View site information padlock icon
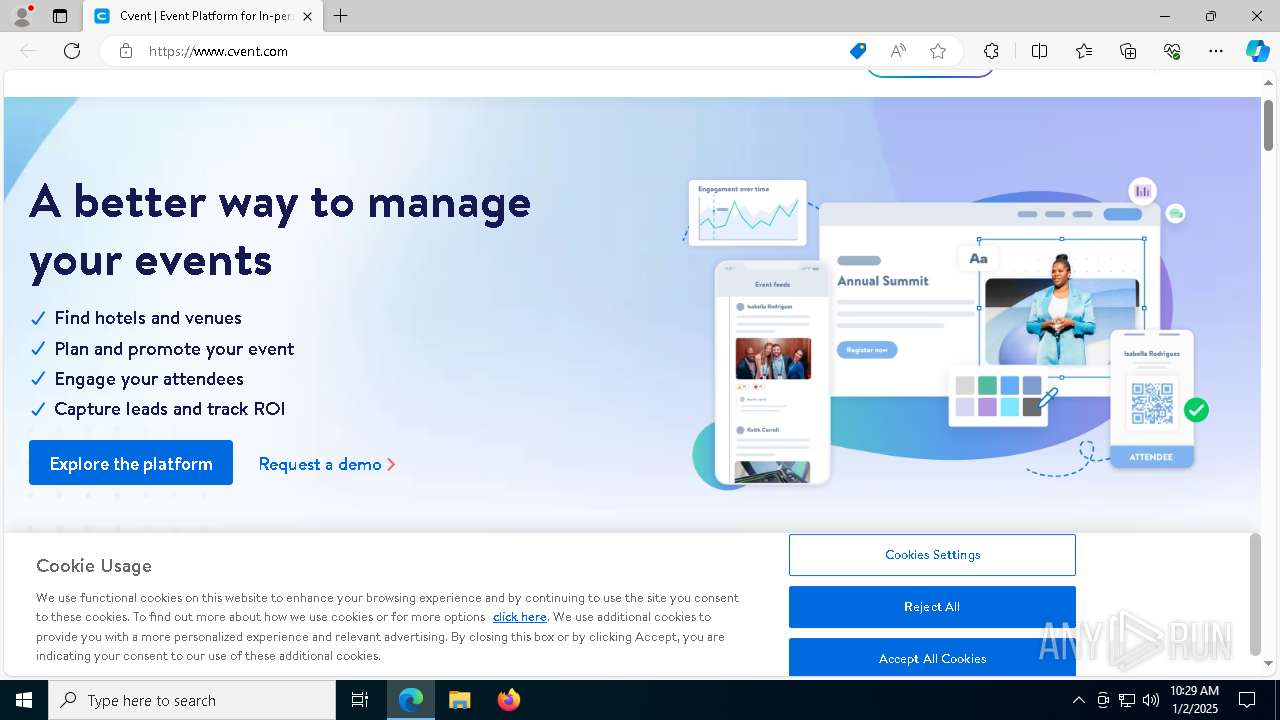1280x720 pixels. coord(126,51)
